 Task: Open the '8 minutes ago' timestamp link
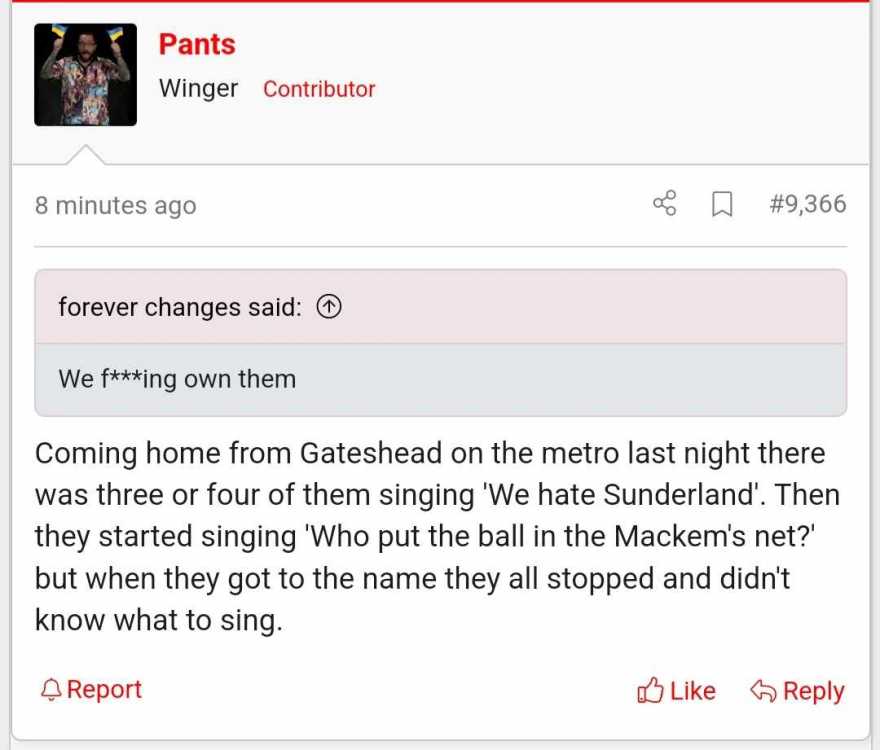point(116,205)
